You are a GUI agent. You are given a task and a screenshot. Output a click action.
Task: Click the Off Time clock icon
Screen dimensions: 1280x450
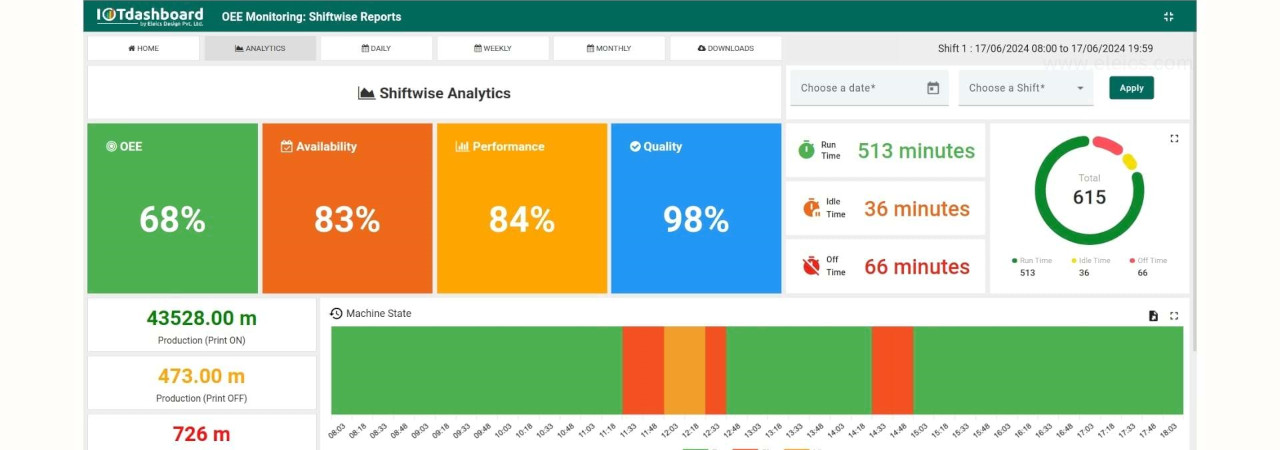(811, 266)
